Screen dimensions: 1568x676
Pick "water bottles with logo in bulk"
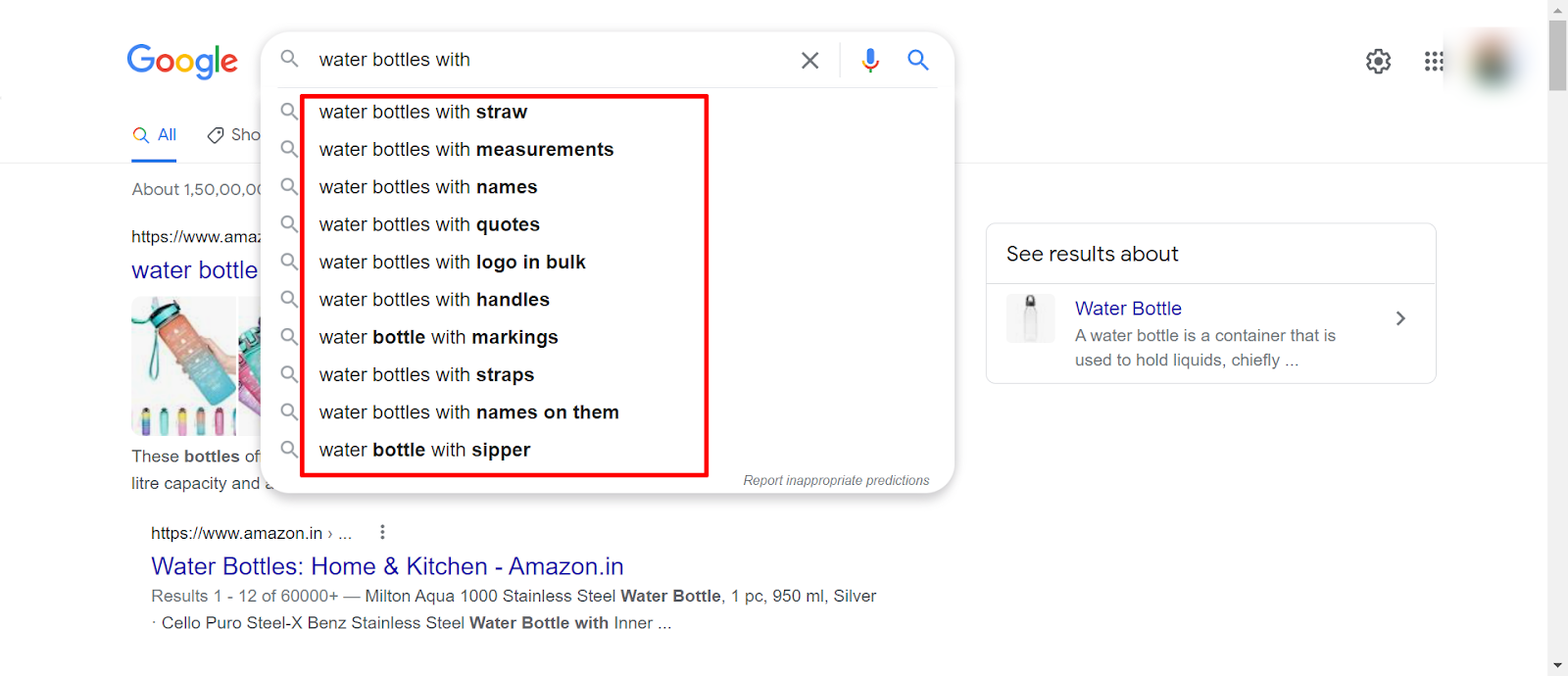(452, 263)
